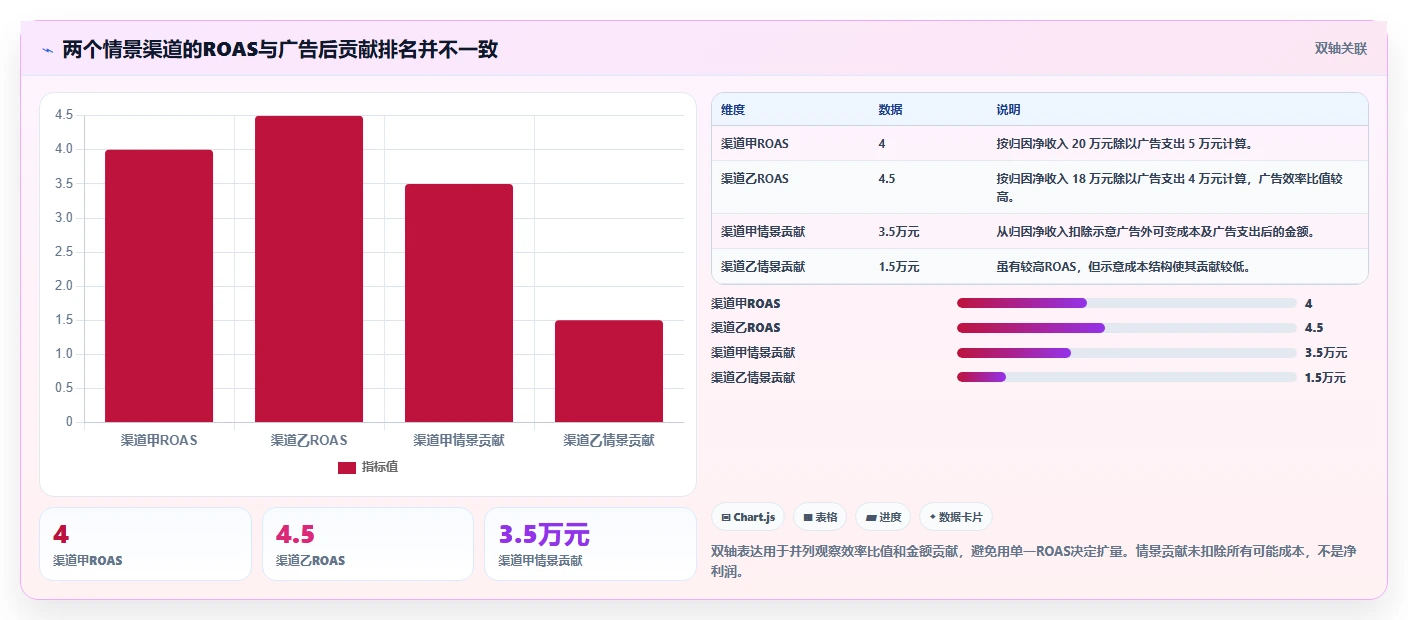Click the 渠道甲情景贡献 bar in chart
Screen dimensions: 1408x620
(459, 303)
